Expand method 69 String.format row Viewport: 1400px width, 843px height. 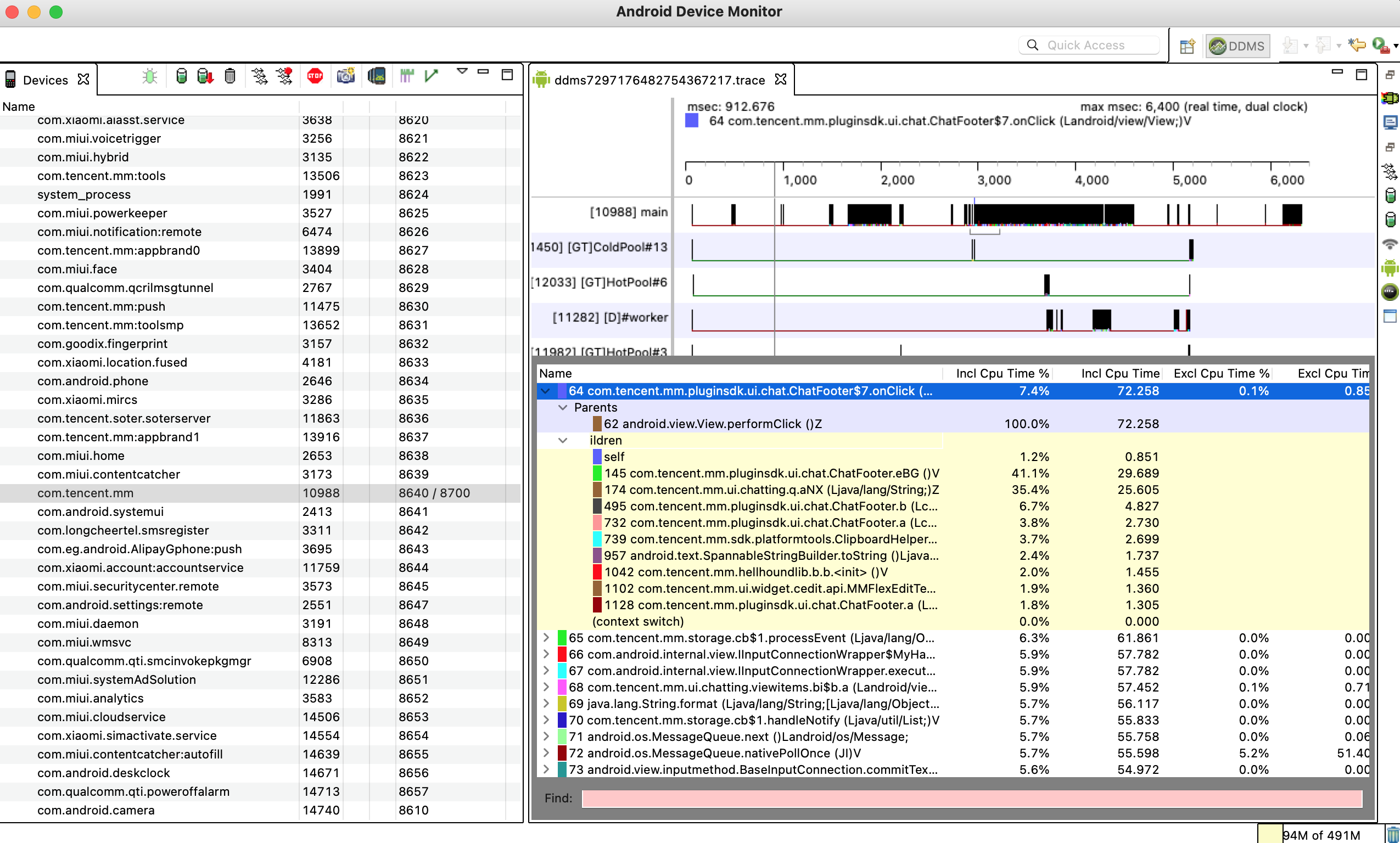(546, 704)
